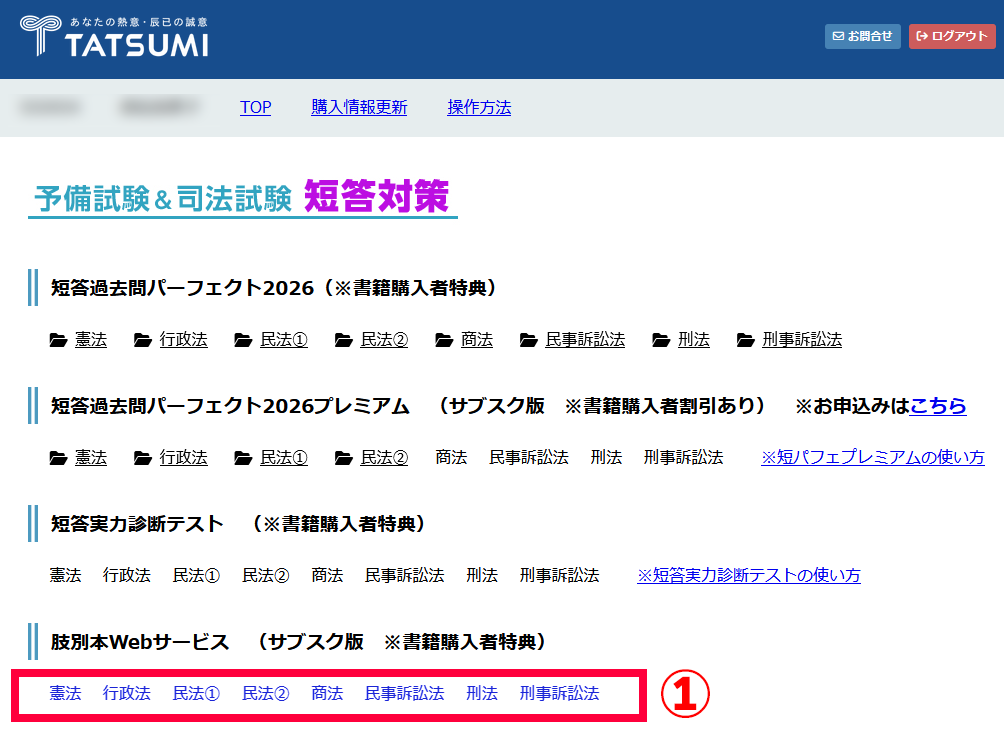Click the folder icon beside 刑事訴訟法 in 短答過去問パーフェクト2026
This screenshot has width=1004, height=742.
[745, 340]
